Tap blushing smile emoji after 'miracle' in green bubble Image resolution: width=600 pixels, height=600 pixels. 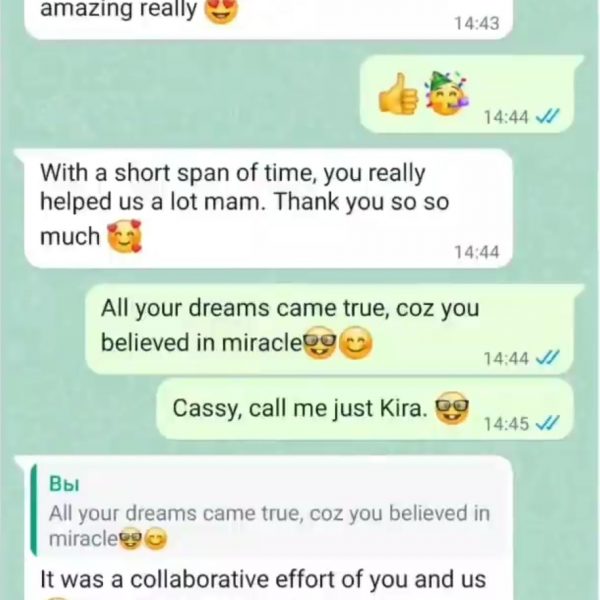coord(356,343)
